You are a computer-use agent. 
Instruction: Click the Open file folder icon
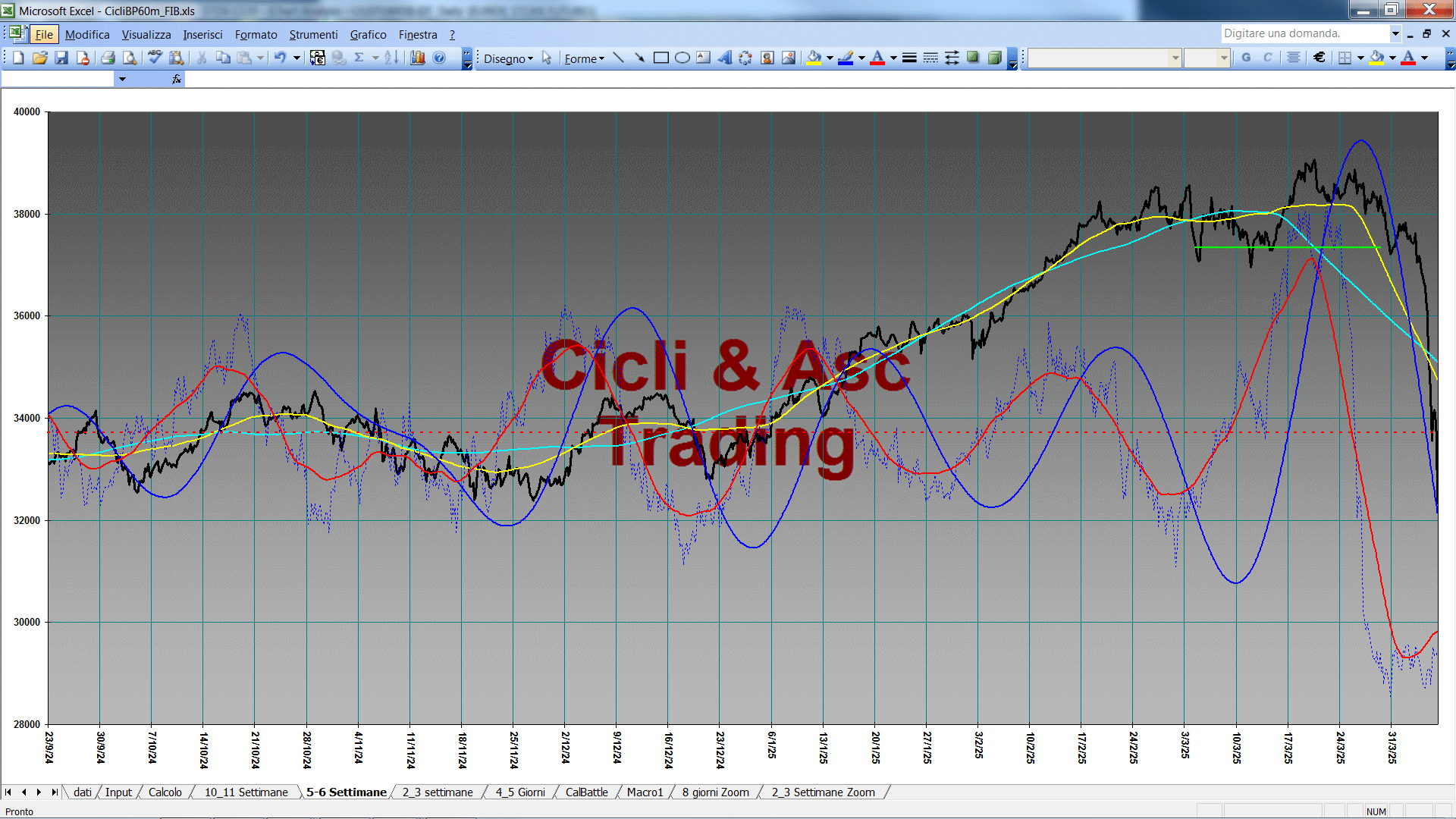point(40,58)
